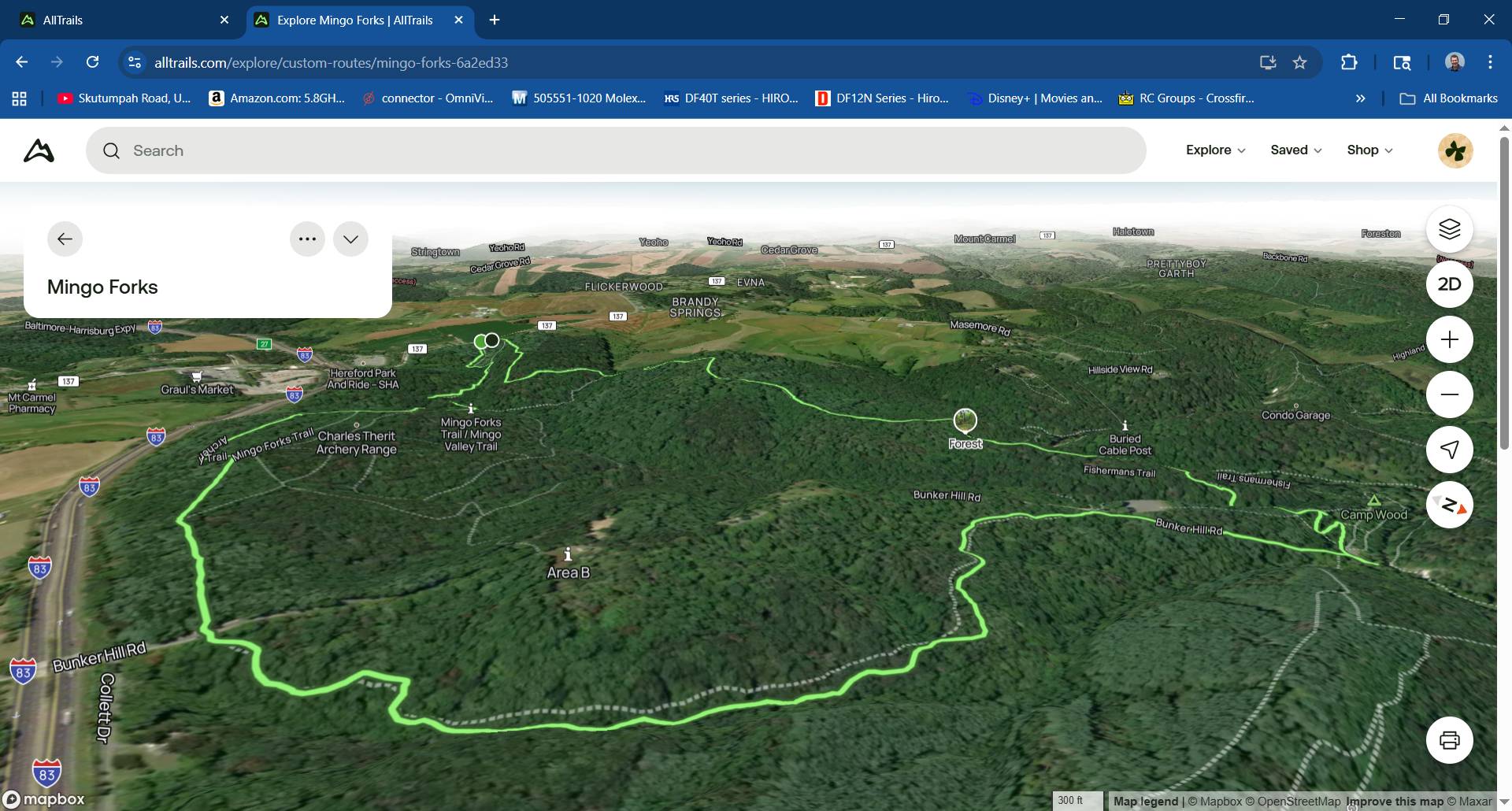Click Improve this map link

(x=1395, y=801)
